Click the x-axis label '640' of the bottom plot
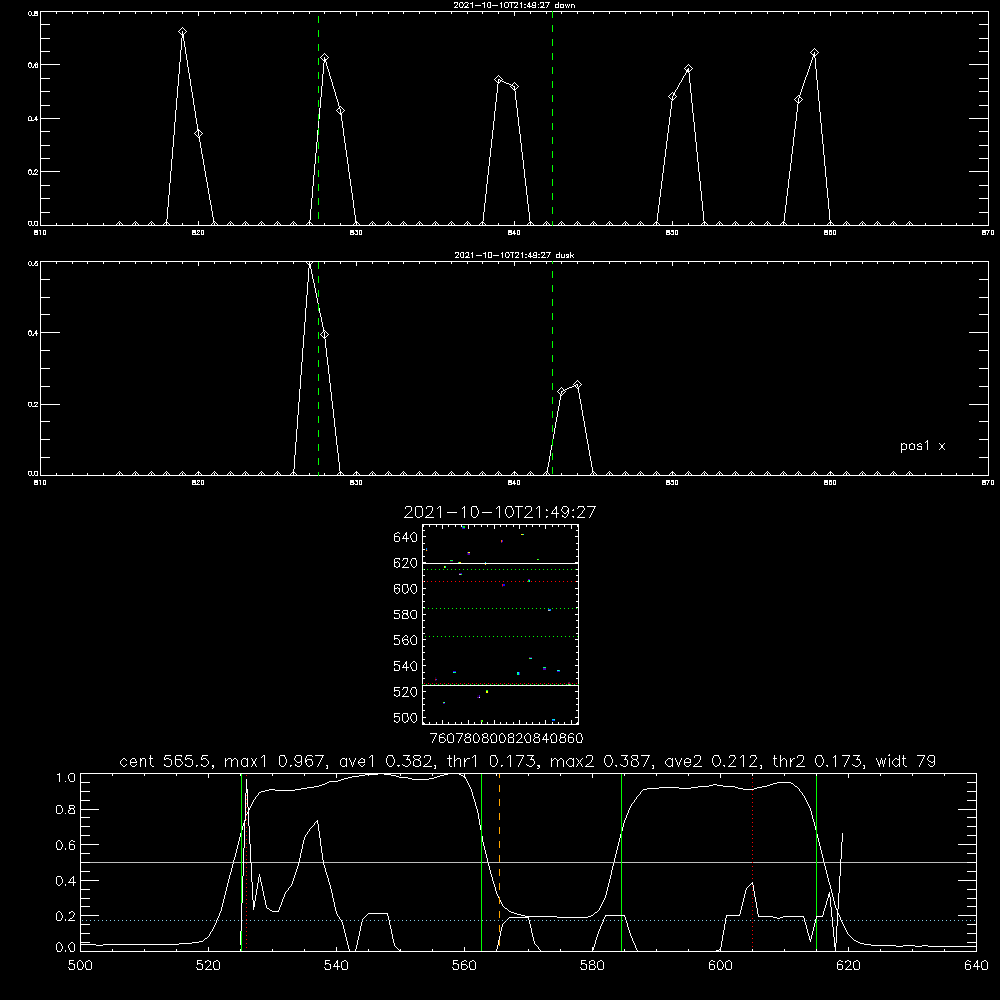This screenshot has height=1000, width=1000. [x=976, y=966]
